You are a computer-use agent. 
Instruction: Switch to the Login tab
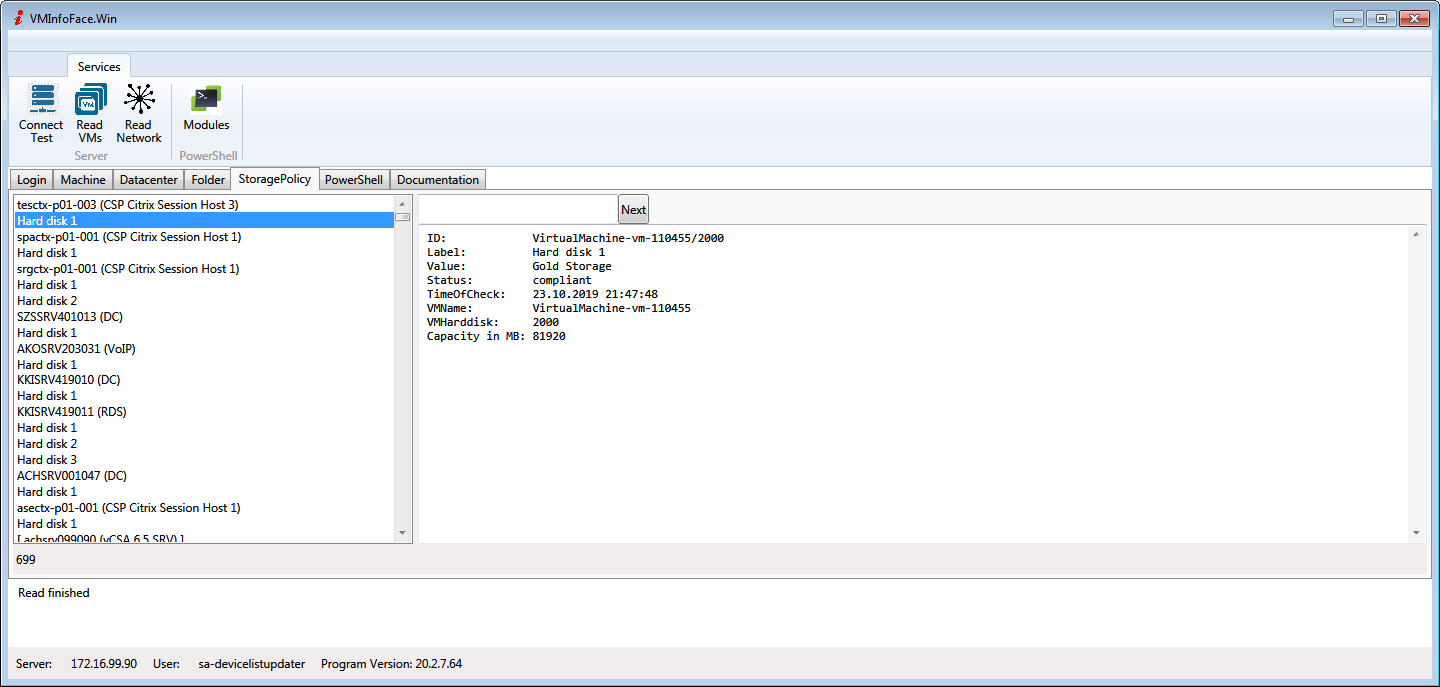(x=31, y=180)
